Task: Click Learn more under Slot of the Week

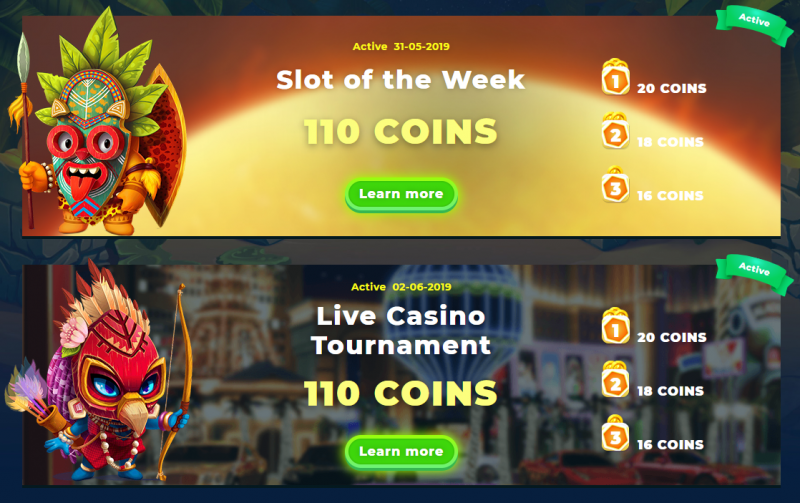Action: point(401,194)
